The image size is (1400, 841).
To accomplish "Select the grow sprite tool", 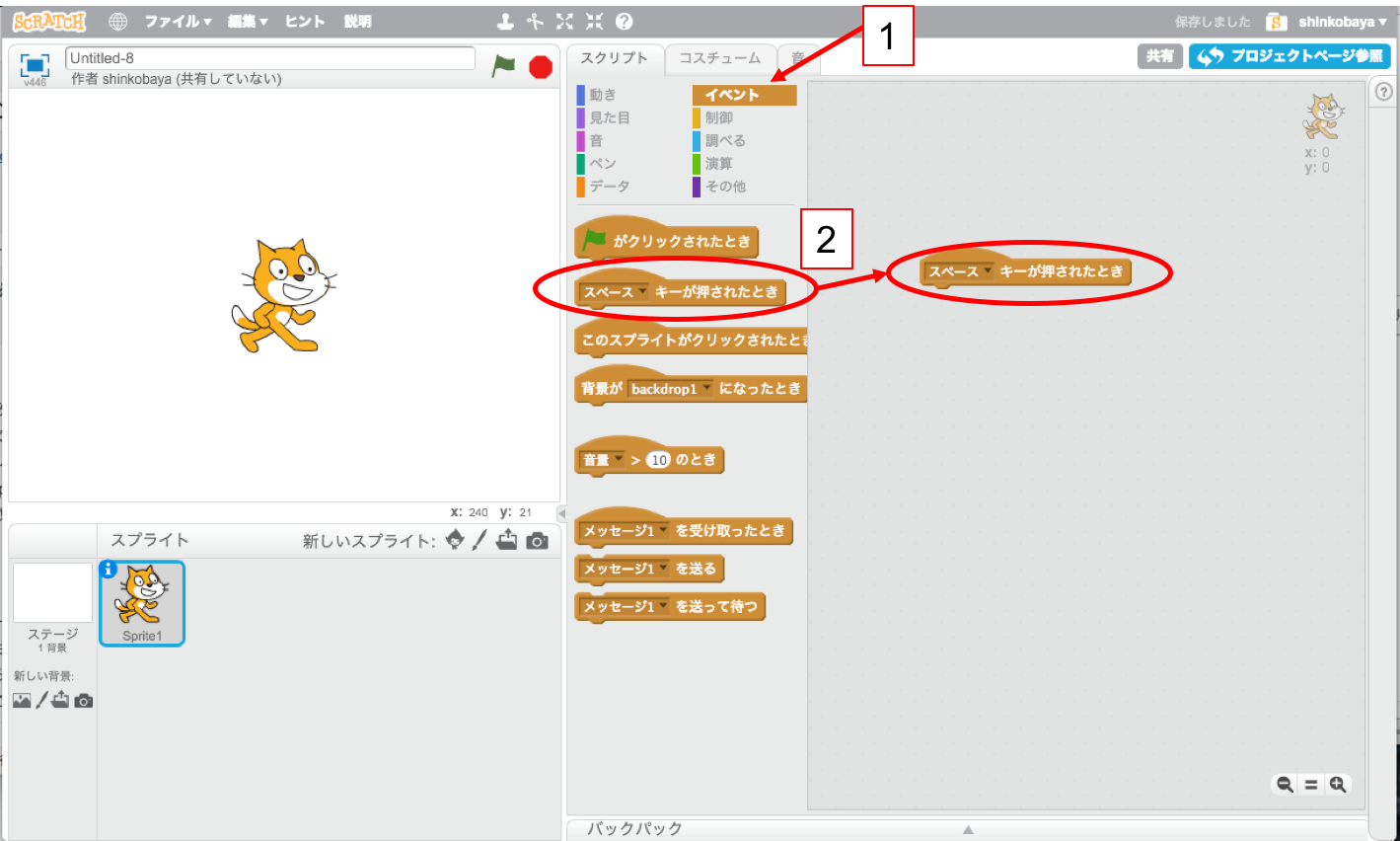I will coord(564,21).
